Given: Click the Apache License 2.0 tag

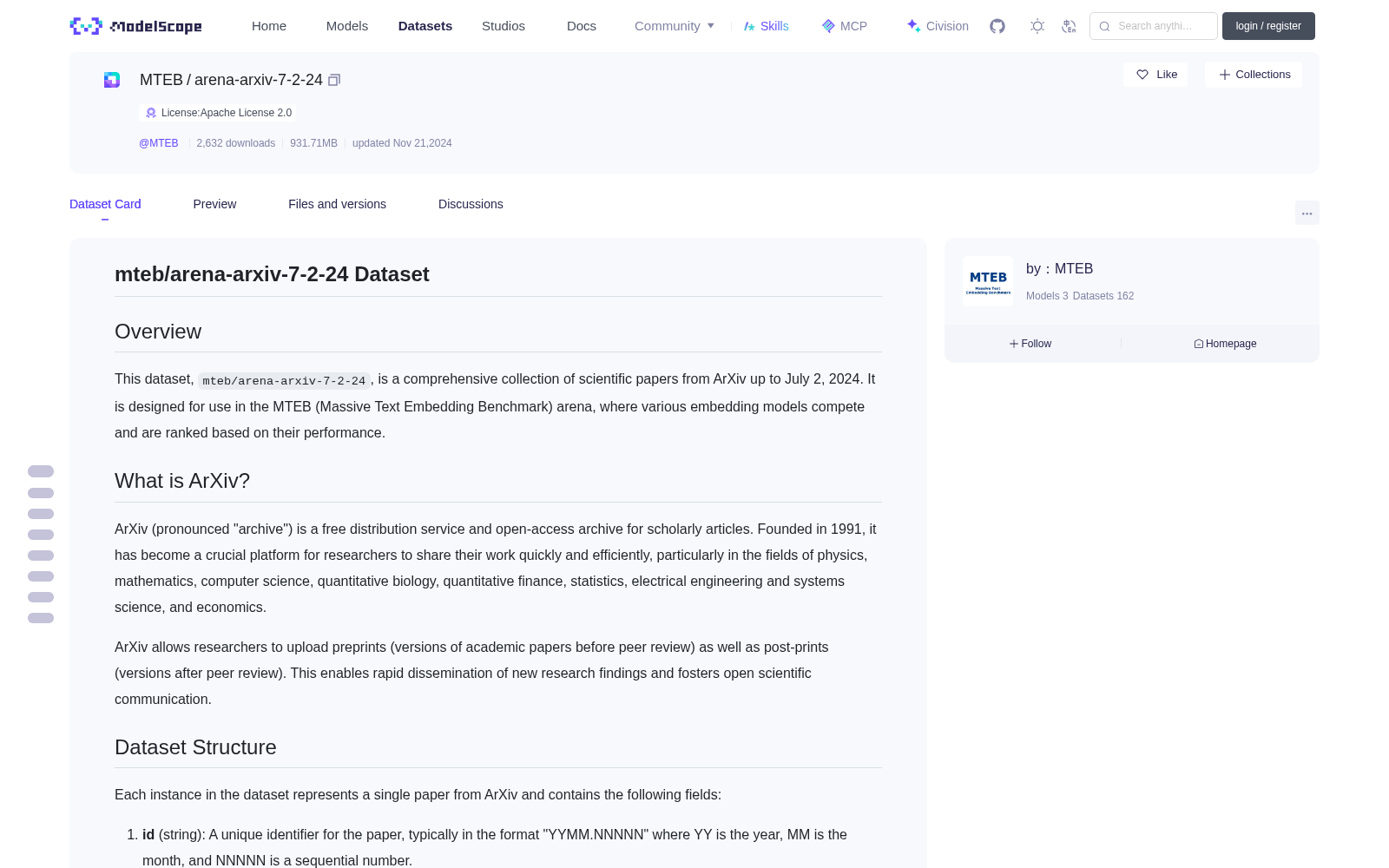Looking at the screenshot, I should tap(218, 113).
